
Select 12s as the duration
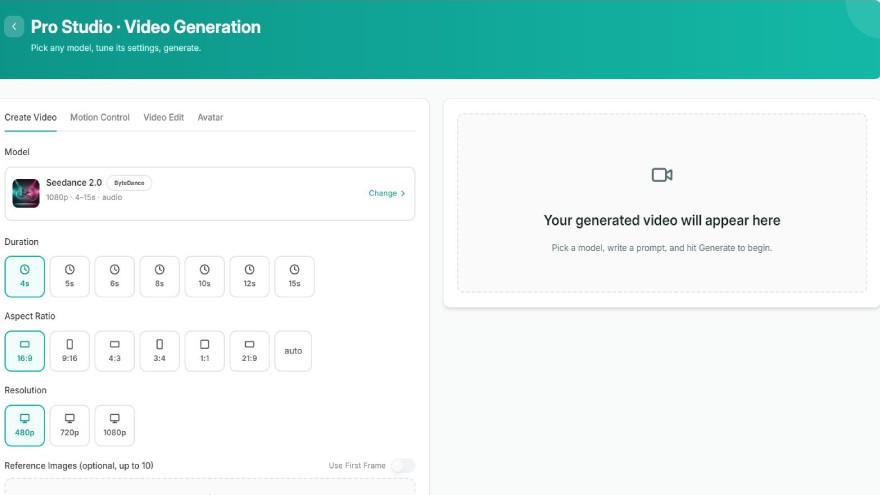click(x=249, y=277)
